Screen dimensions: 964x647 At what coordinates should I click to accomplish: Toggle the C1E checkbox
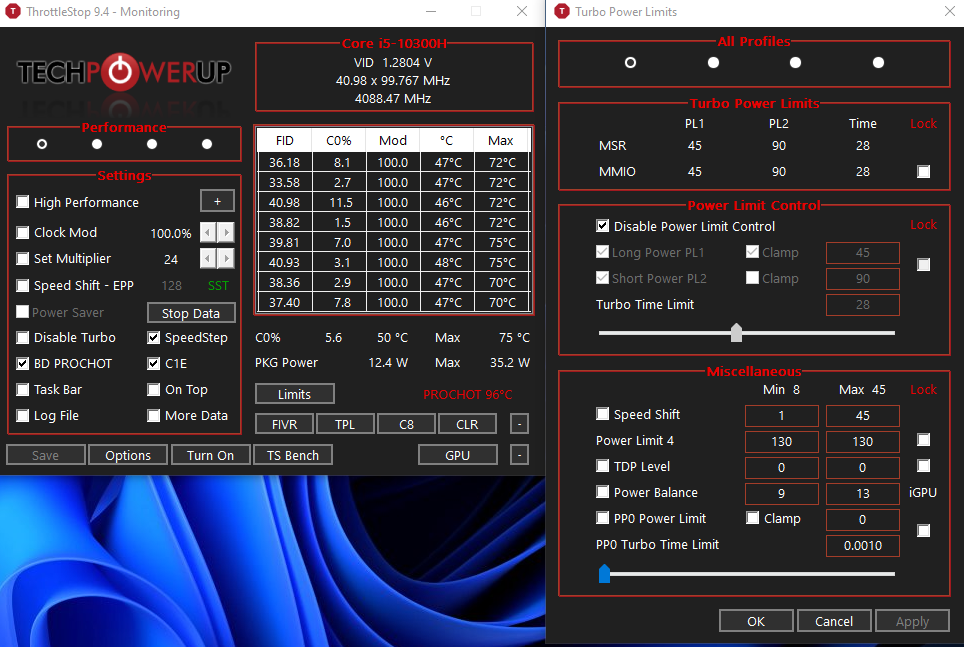click(x=154, y=363)
